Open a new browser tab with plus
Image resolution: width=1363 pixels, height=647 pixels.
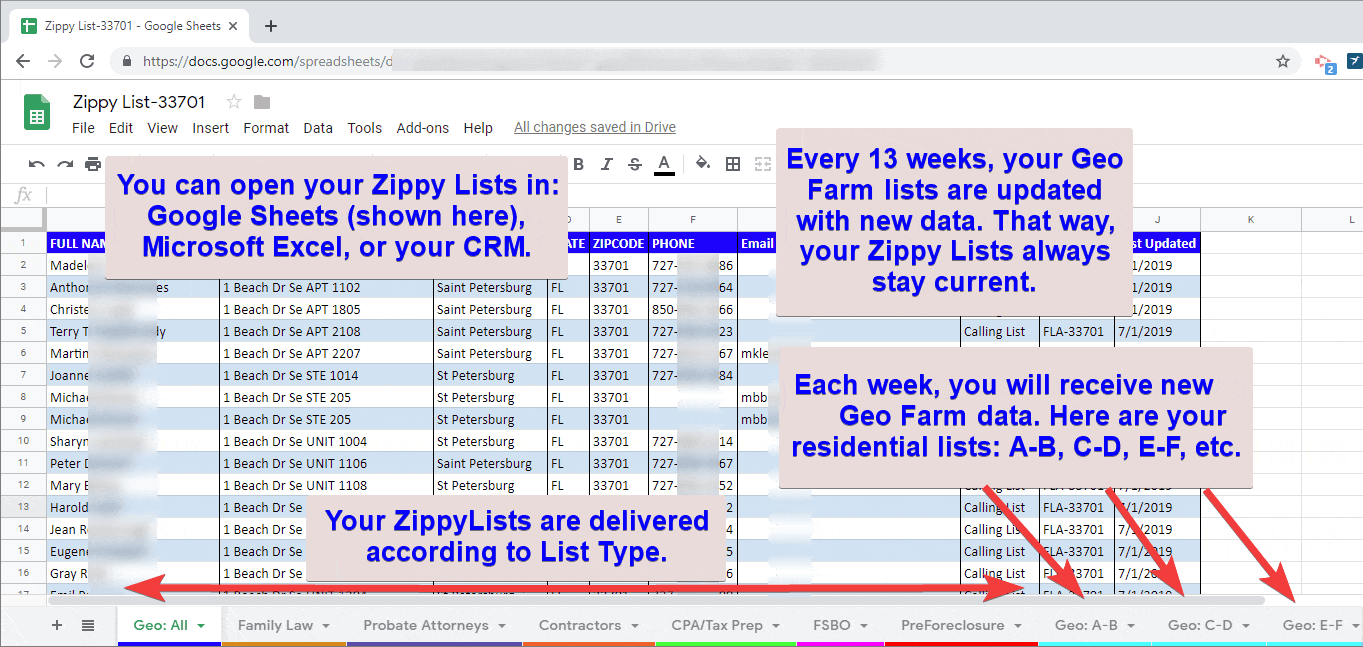point(271,26)
